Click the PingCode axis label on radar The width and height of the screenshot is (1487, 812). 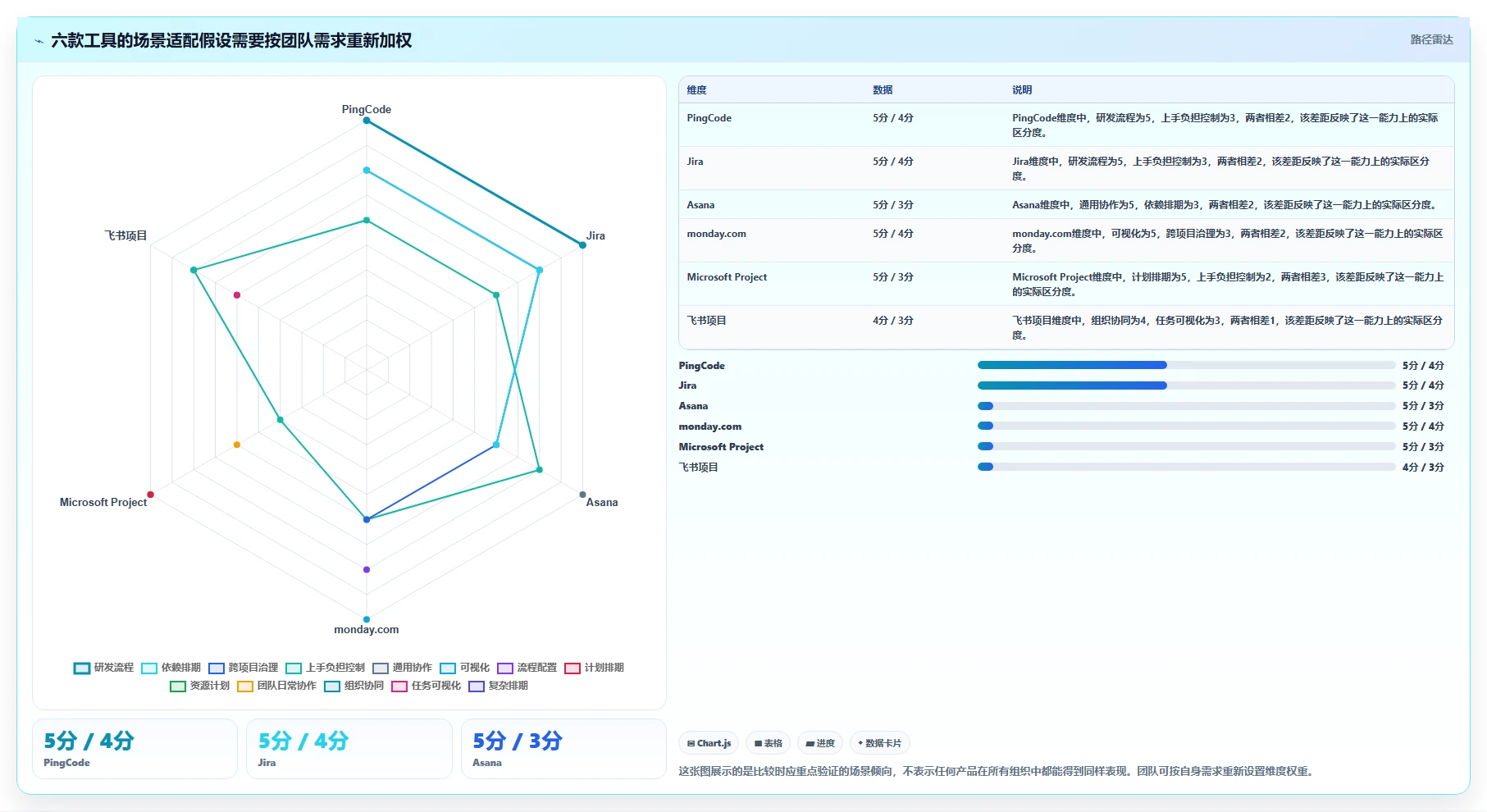[x=367, y=109]
